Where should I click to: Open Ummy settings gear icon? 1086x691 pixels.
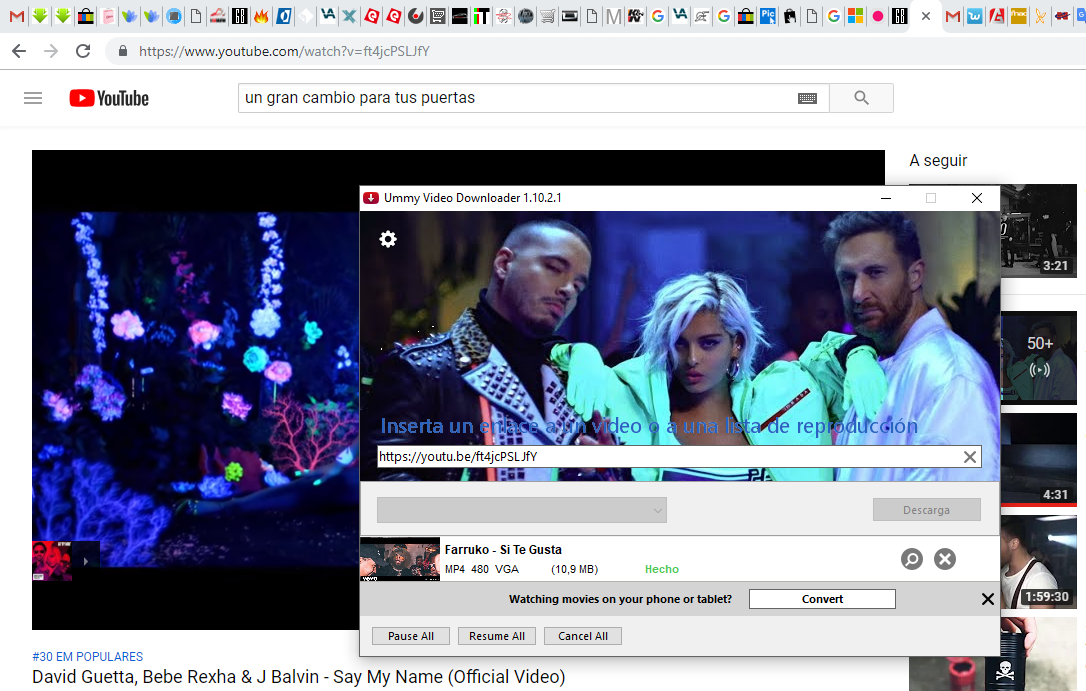point(388,239)
